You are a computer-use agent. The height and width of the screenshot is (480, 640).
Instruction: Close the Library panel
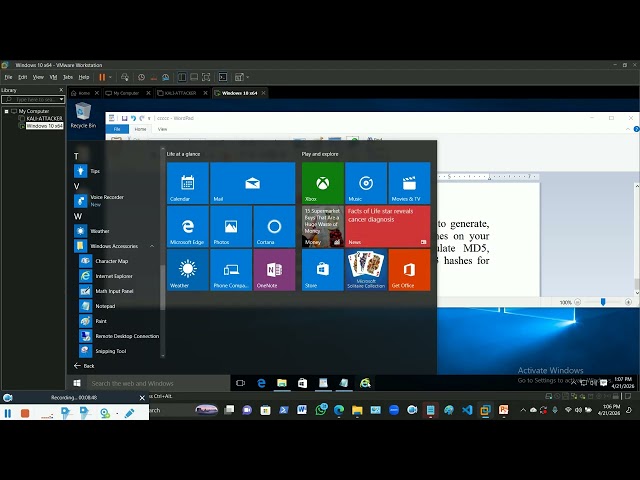pos(61,90)
